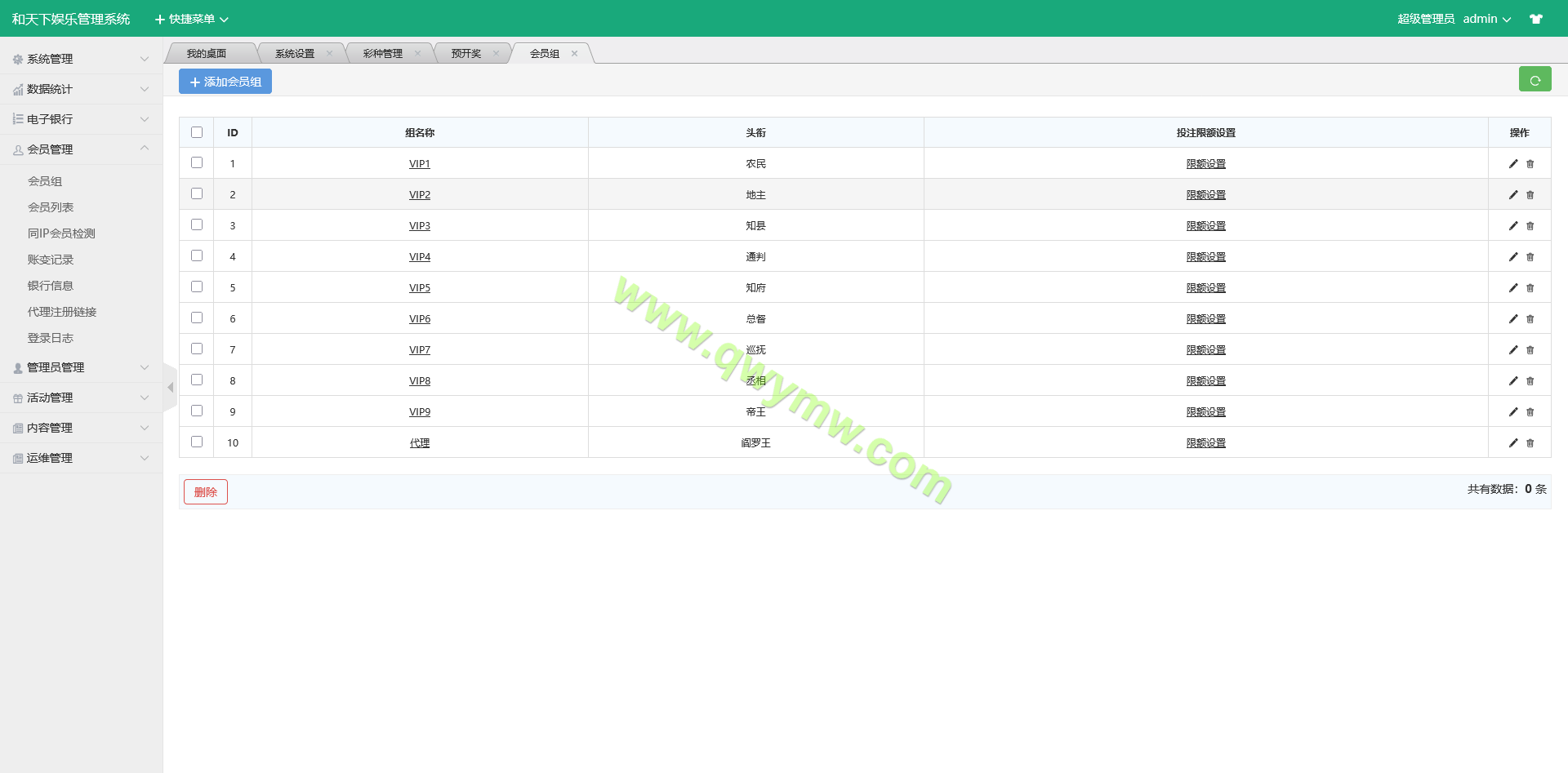Click the edit pencil icon for VIP5
The width and height of the screenshot is (1568, 773).
pyautogui.click(x=1512, y=288)
